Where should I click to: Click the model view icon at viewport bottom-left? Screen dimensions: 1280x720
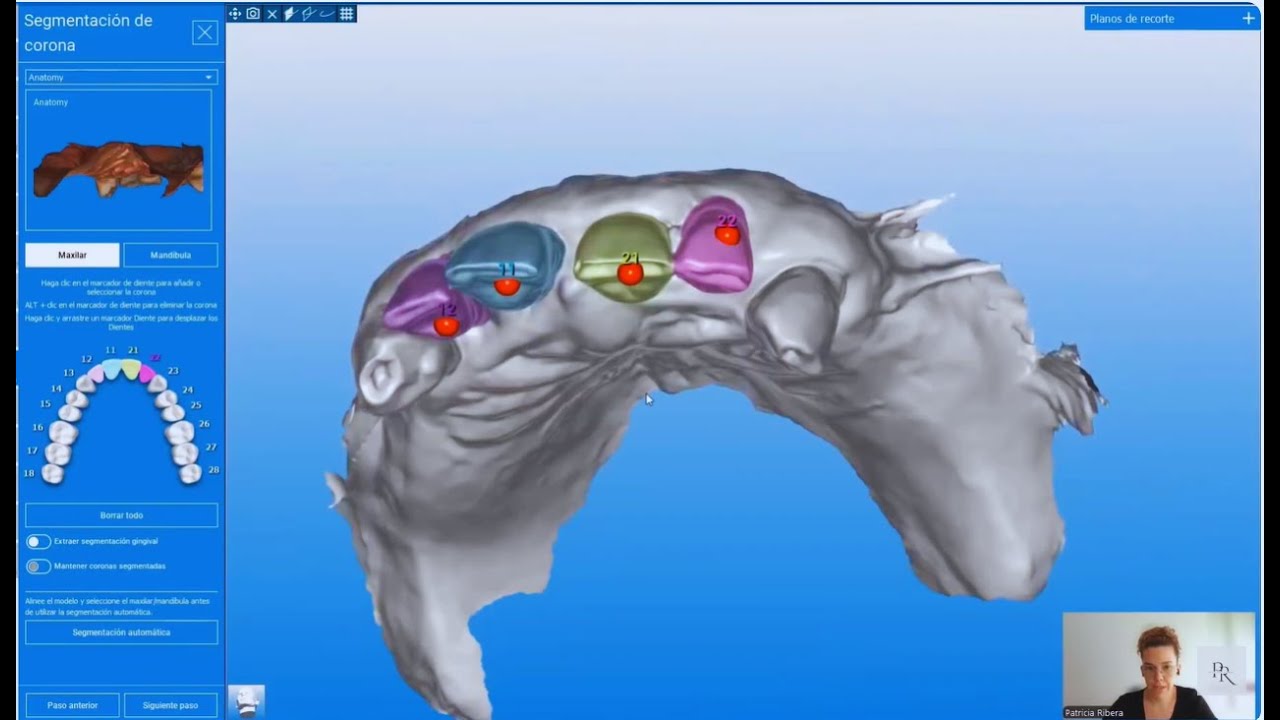[246, 702]
